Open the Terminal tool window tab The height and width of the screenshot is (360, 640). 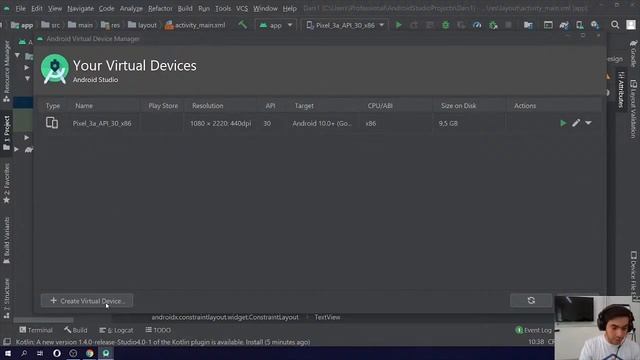click(36, 330)
